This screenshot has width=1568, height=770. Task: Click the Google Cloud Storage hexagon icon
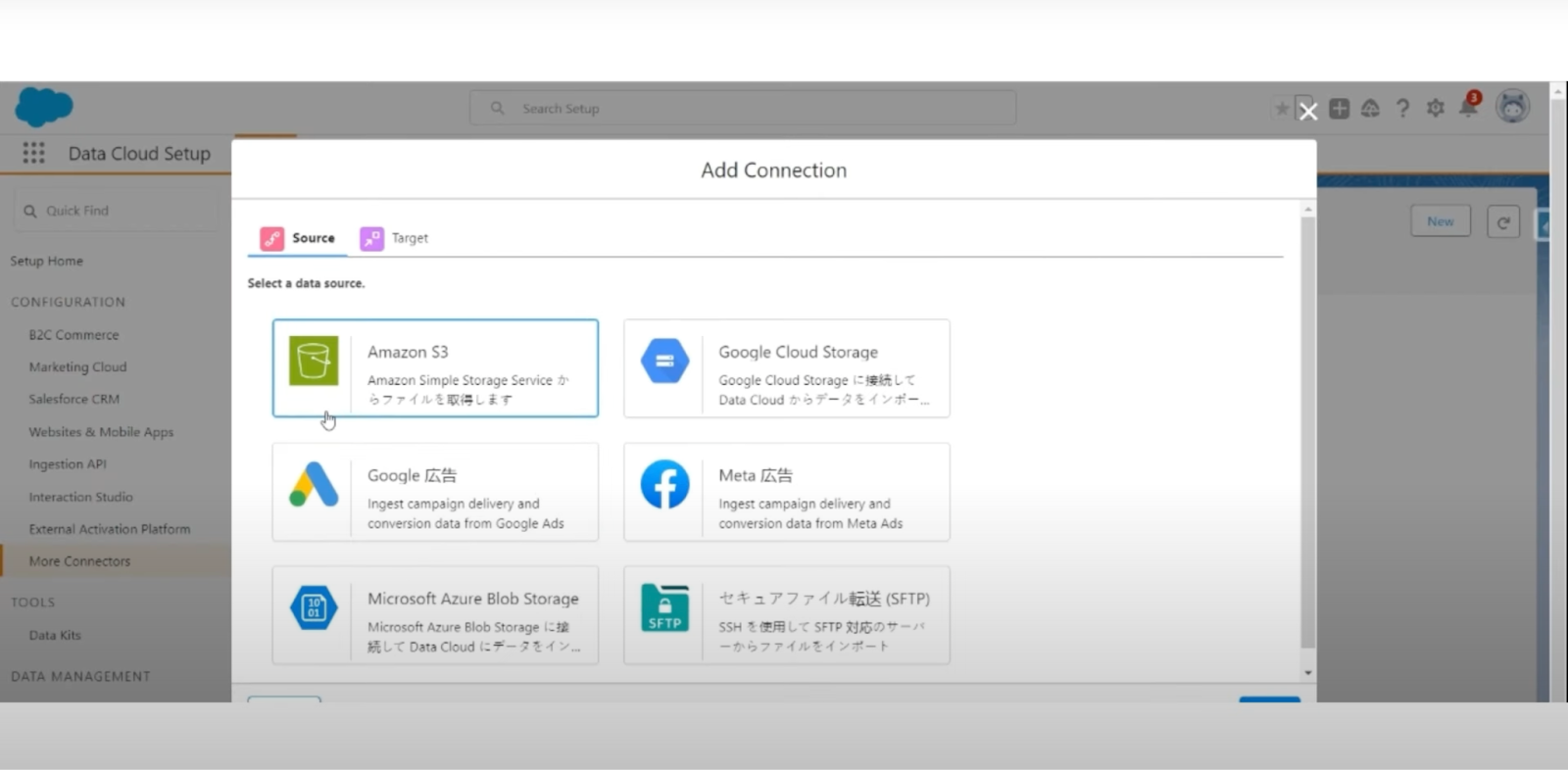click(664, 361)
